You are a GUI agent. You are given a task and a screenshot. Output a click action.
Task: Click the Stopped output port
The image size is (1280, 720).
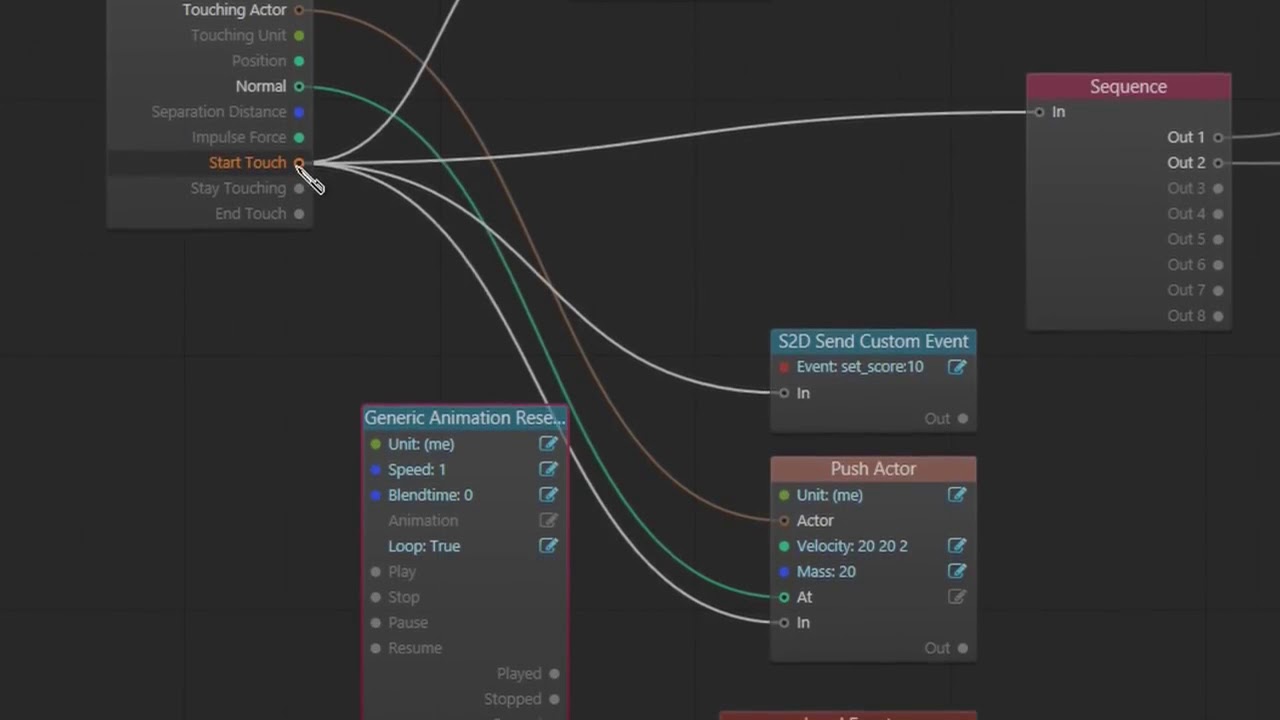[554, 699]
